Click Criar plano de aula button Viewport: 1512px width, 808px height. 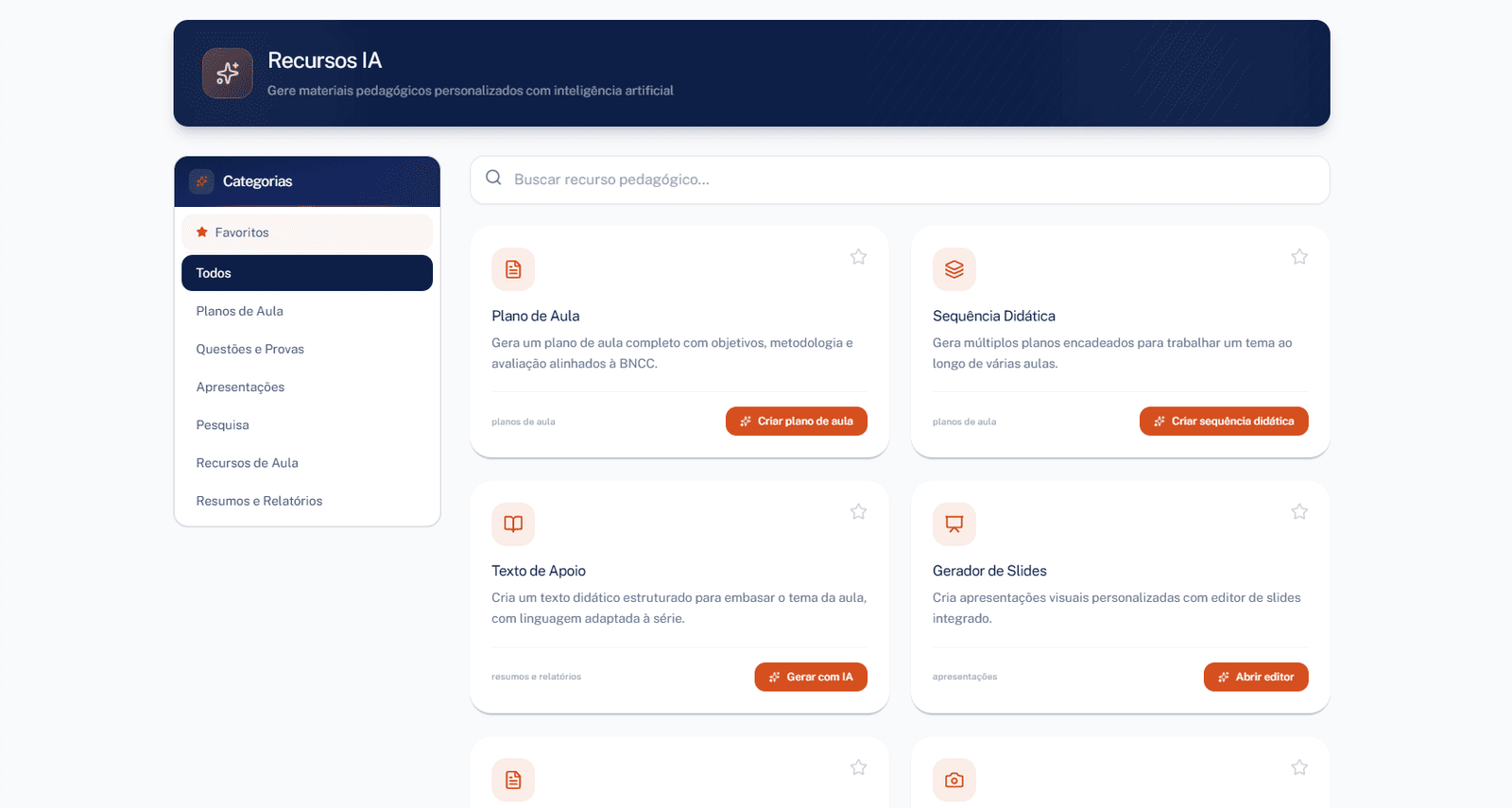pyautogui.click(x=797, y=421)
